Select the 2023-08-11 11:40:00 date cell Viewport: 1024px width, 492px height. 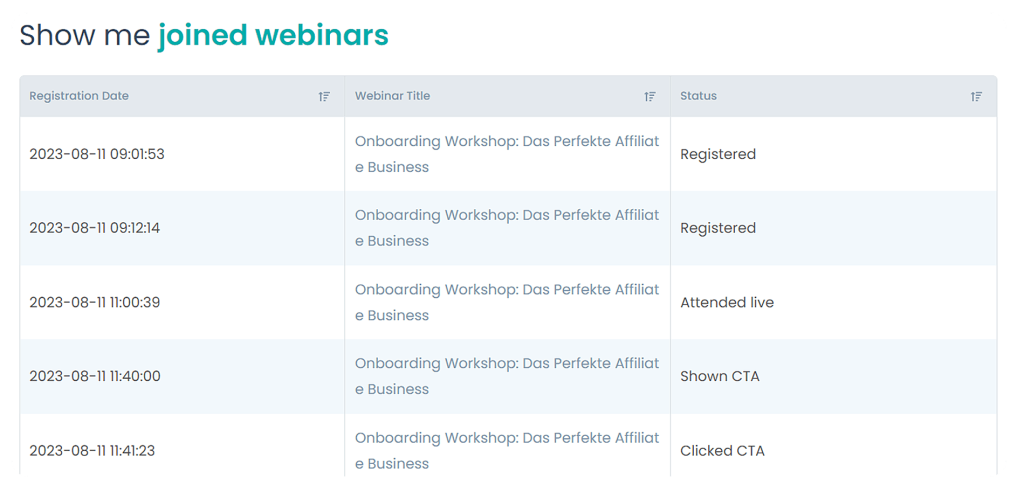coord(95,376)
